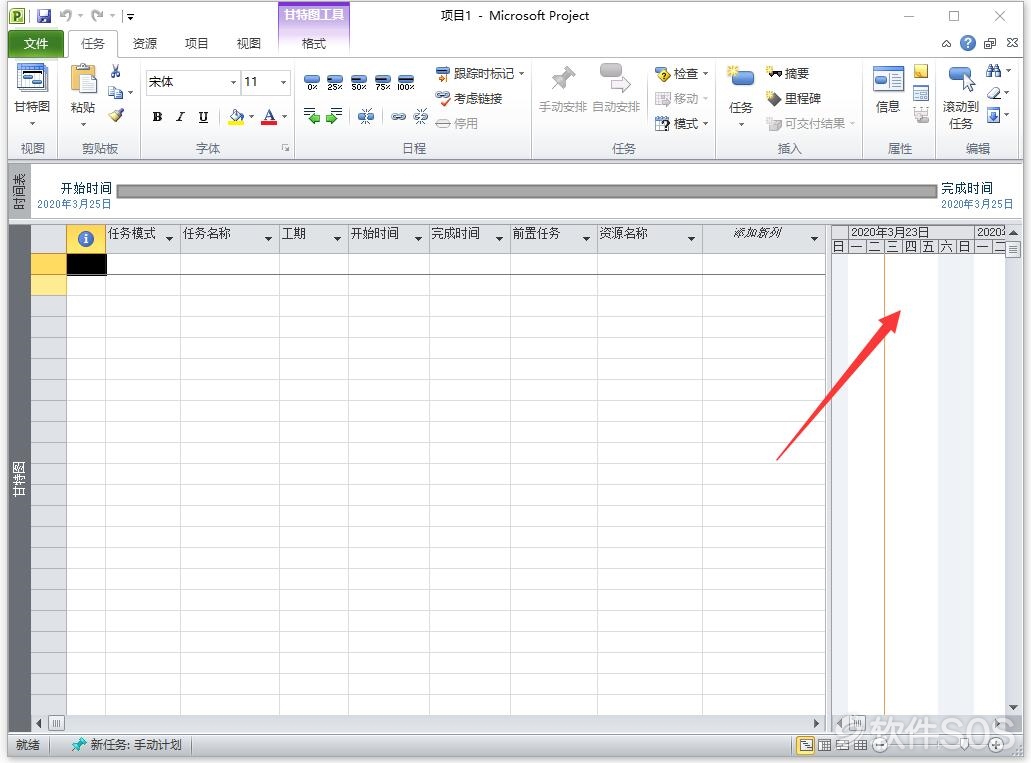
Task: Mark task 0% complete
Action: coord(312,82)
